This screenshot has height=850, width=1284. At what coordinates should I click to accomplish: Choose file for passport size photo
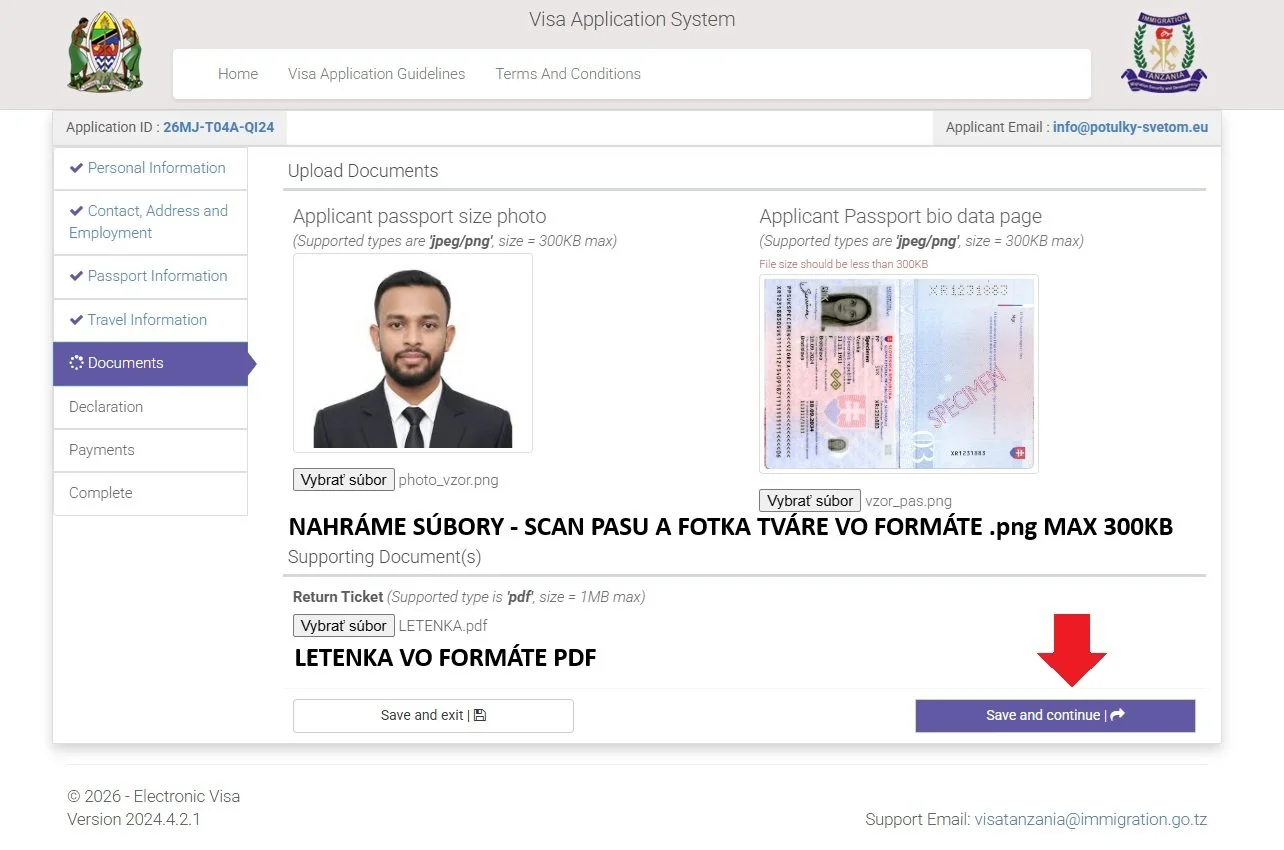[x=344, y=480]
